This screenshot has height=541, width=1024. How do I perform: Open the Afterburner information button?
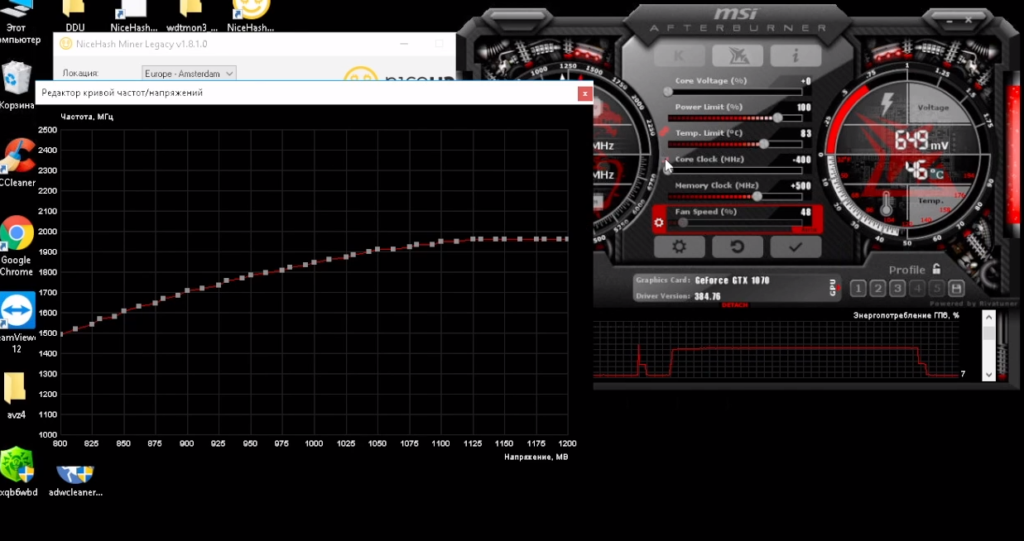coord(795,56)
